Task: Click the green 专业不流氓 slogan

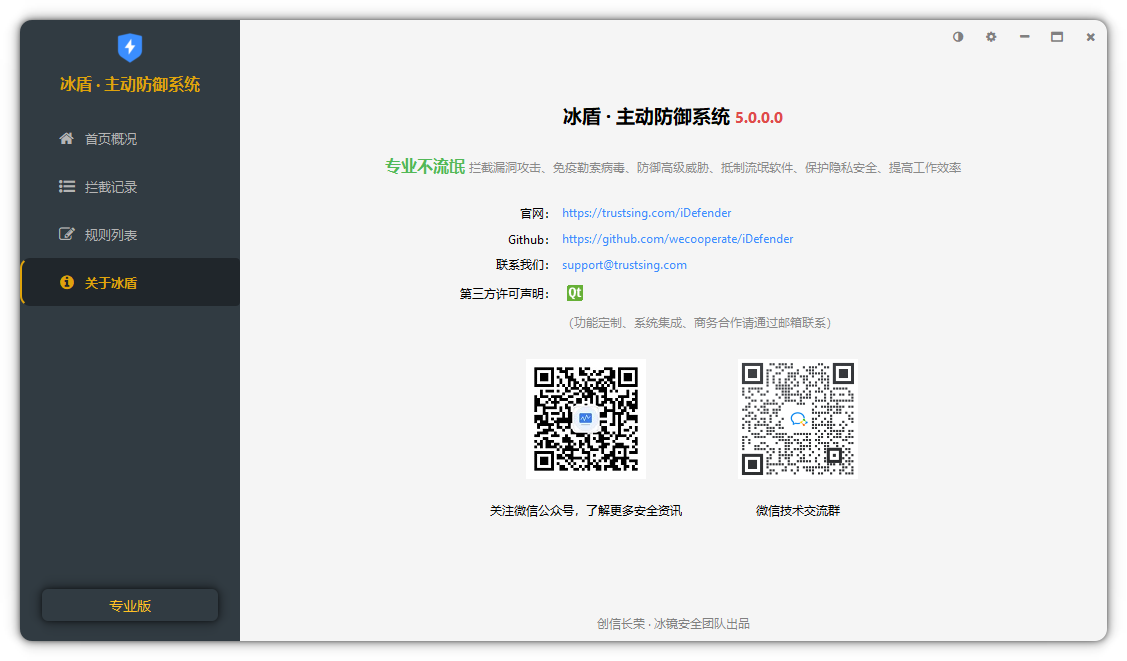Action: point(425,167)
